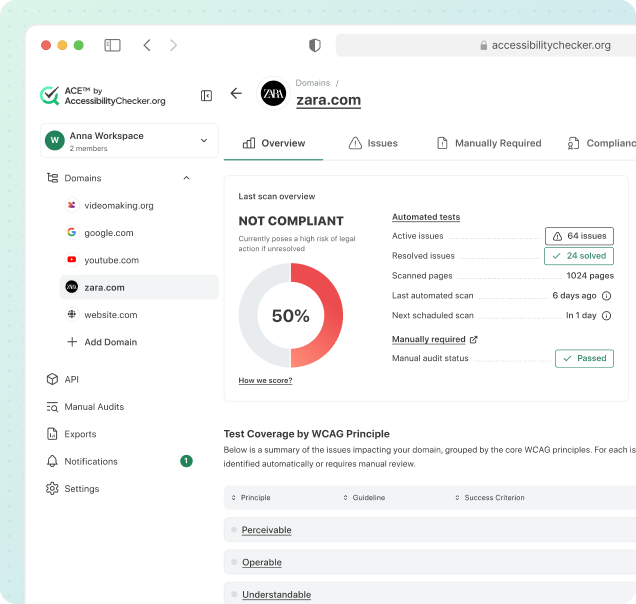
Task: Click the Domains tree icon
Action: [x=52, y=178]
